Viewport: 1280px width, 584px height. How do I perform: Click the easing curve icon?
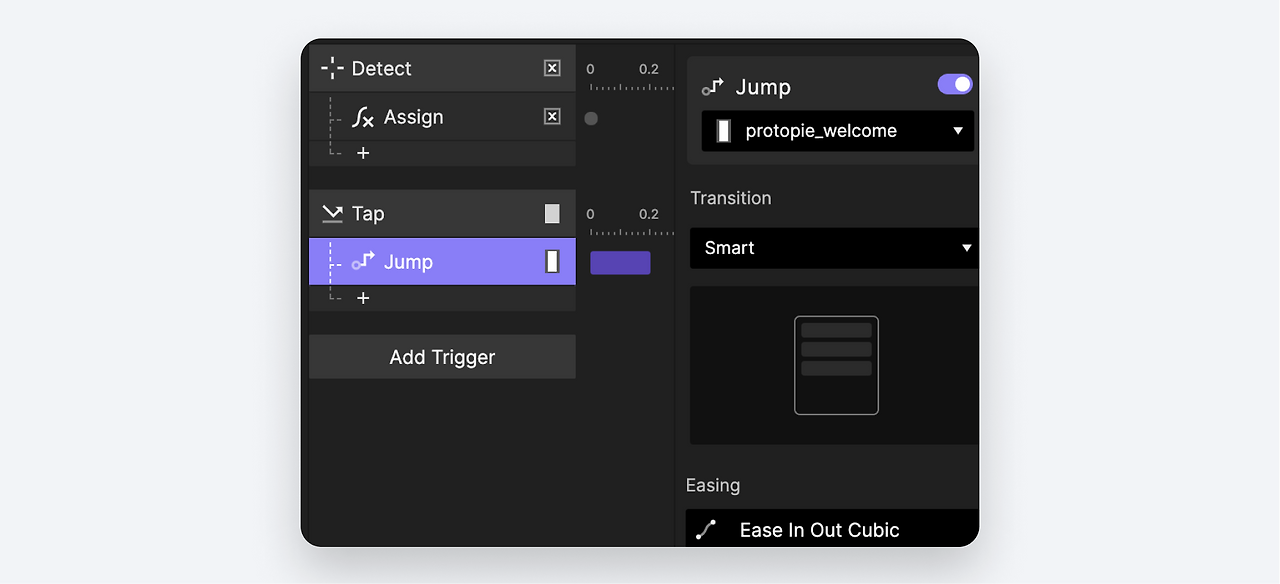point(706,530)
